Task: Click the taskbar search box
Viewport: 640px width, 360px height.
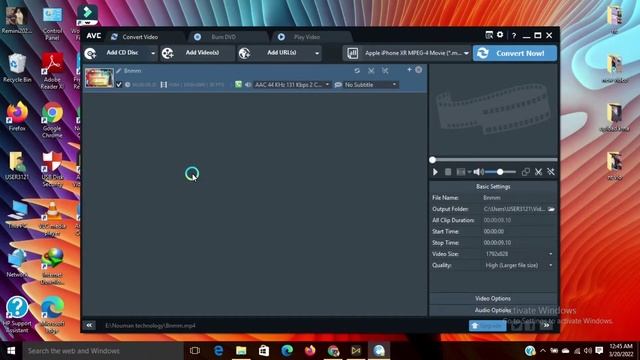Action: click(103, 351)
